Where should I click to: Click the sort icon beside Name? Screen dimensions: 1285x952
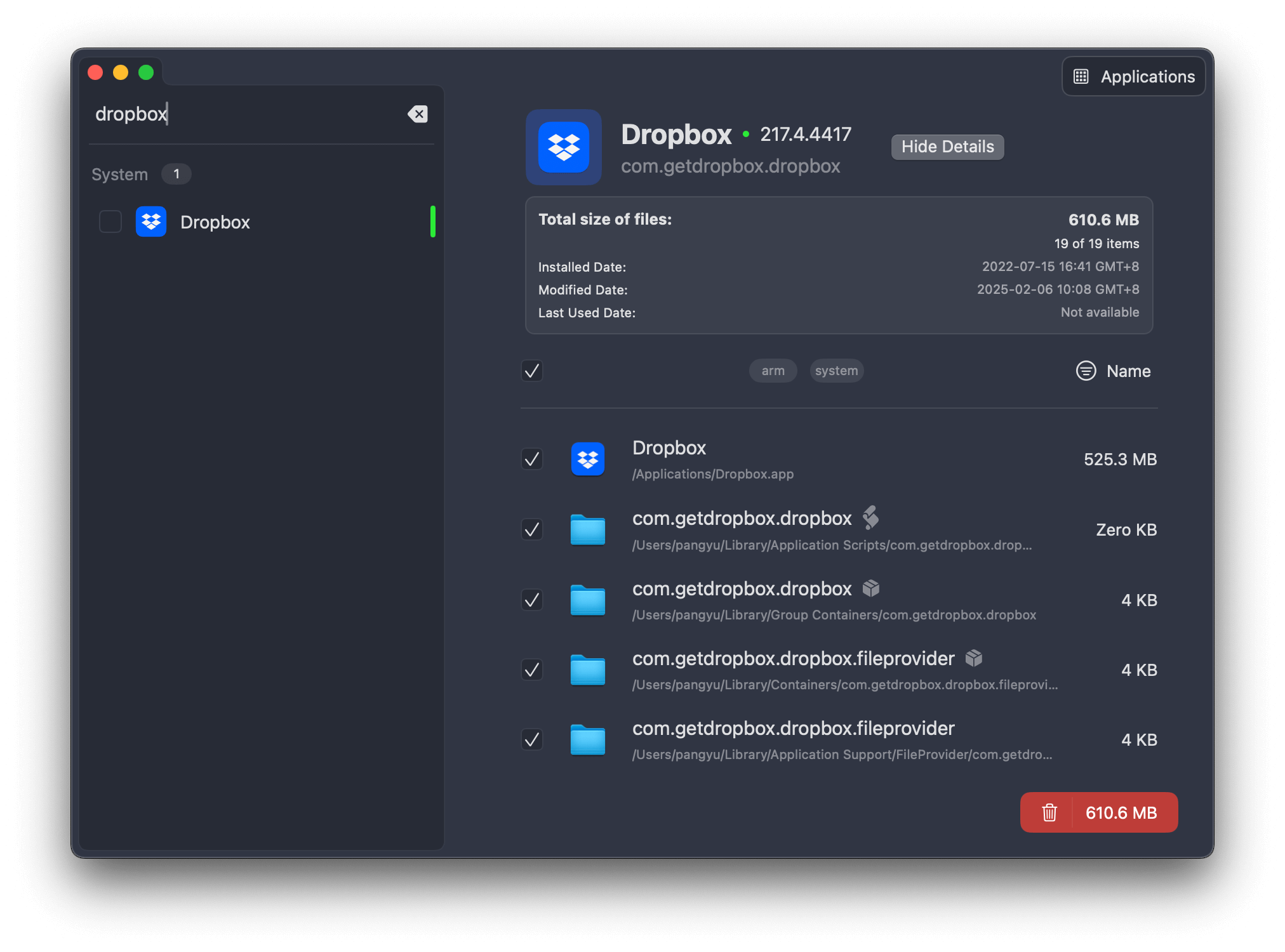coord(1086,371)
